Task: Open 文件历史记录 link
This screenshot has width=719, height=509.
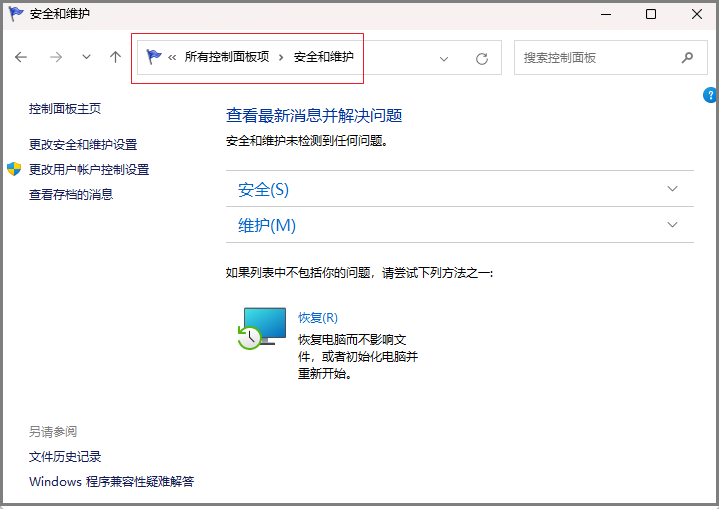Action: point(65,457)
